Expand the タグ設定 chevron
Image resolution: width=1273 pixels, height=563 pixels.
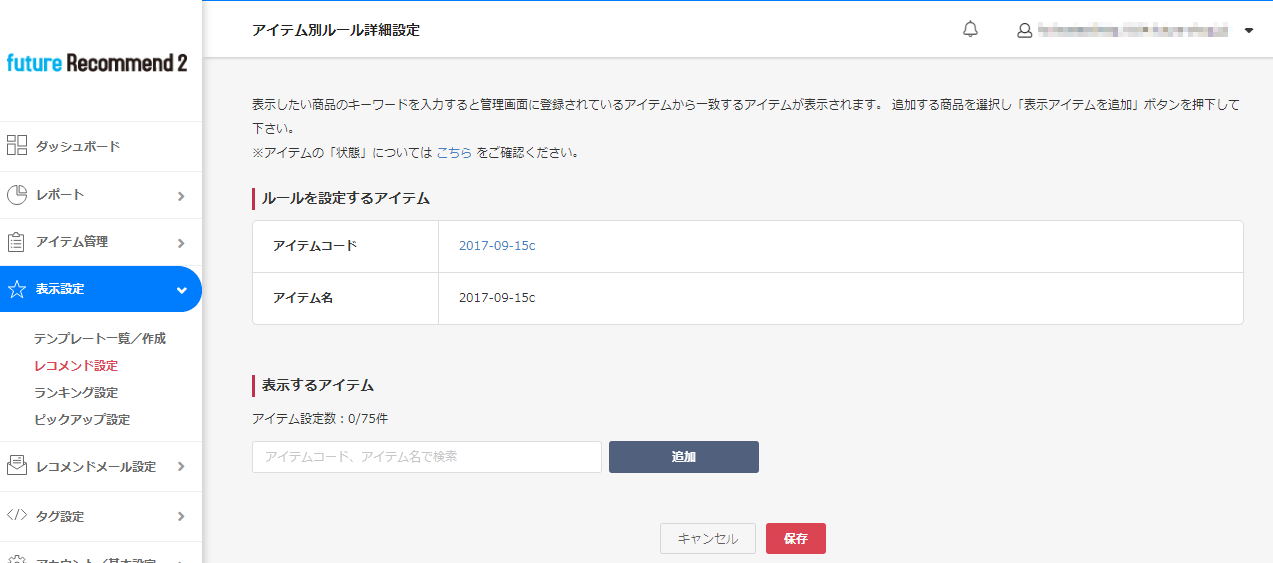(x=181, y=517)
